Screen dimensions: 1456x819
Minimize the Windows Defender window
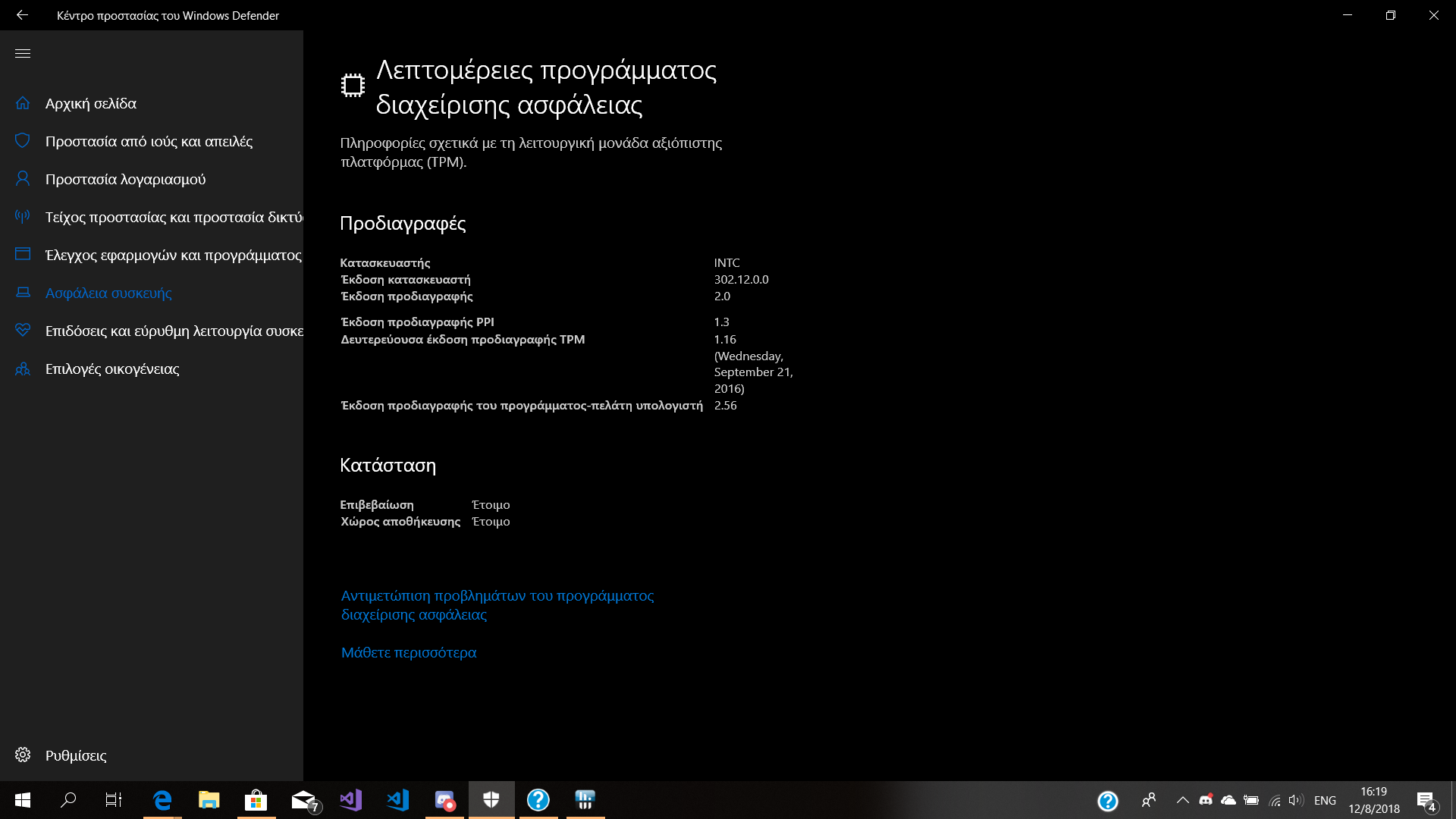click(1348, 15)
